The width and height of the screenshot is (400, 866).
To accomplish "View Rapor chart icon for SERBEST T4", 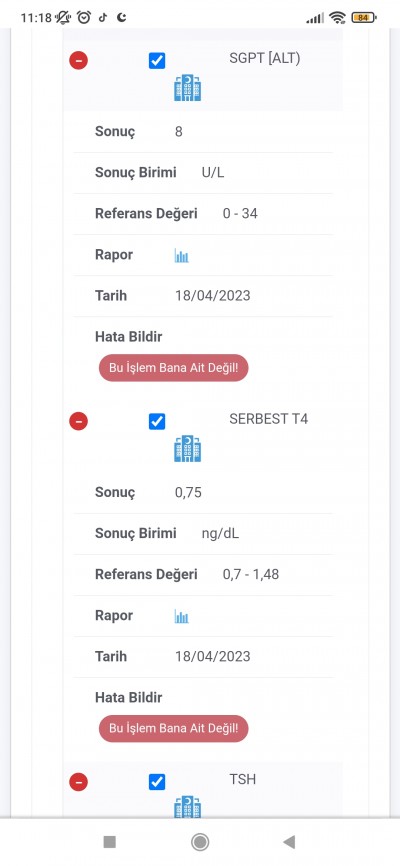I will tap(182, 616).
